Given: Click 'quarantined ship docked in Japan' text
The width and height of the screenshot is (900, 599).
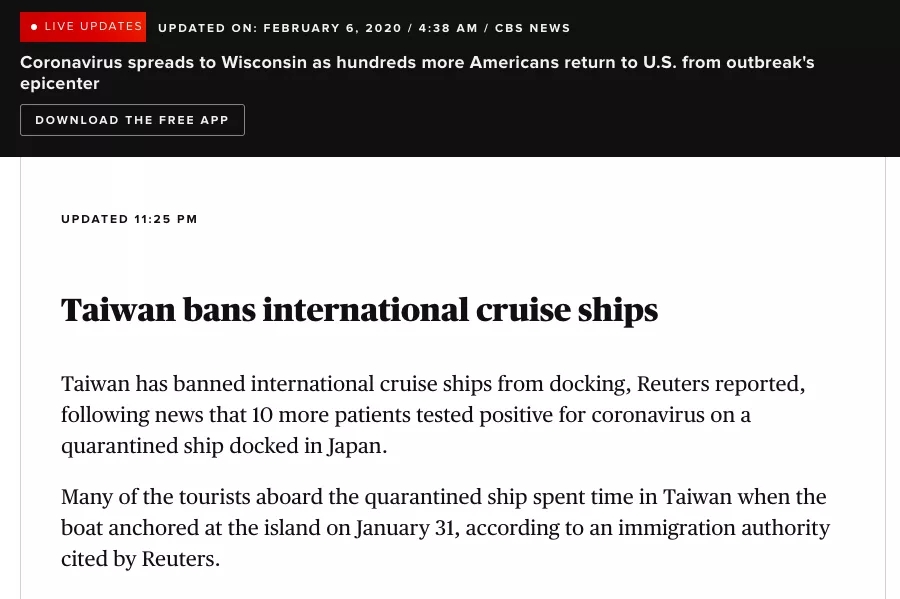Looking at the screenshot, I should tap(222, 446).
